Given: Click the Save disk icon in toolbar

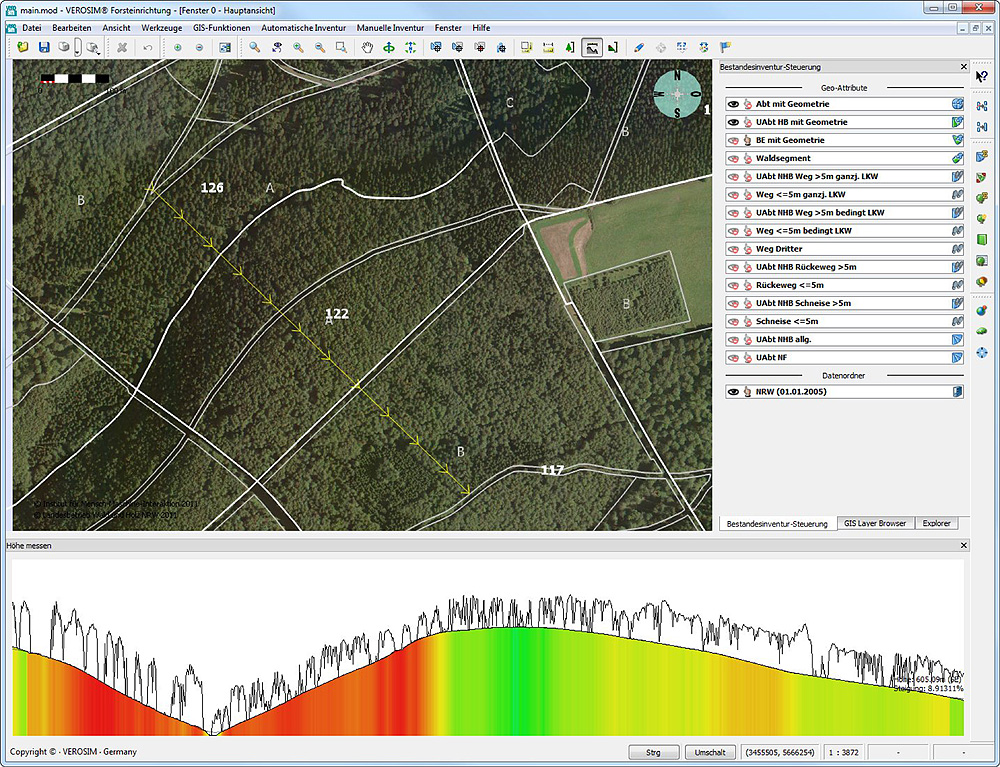Looking at the screenshot, I should coord(43,47).
